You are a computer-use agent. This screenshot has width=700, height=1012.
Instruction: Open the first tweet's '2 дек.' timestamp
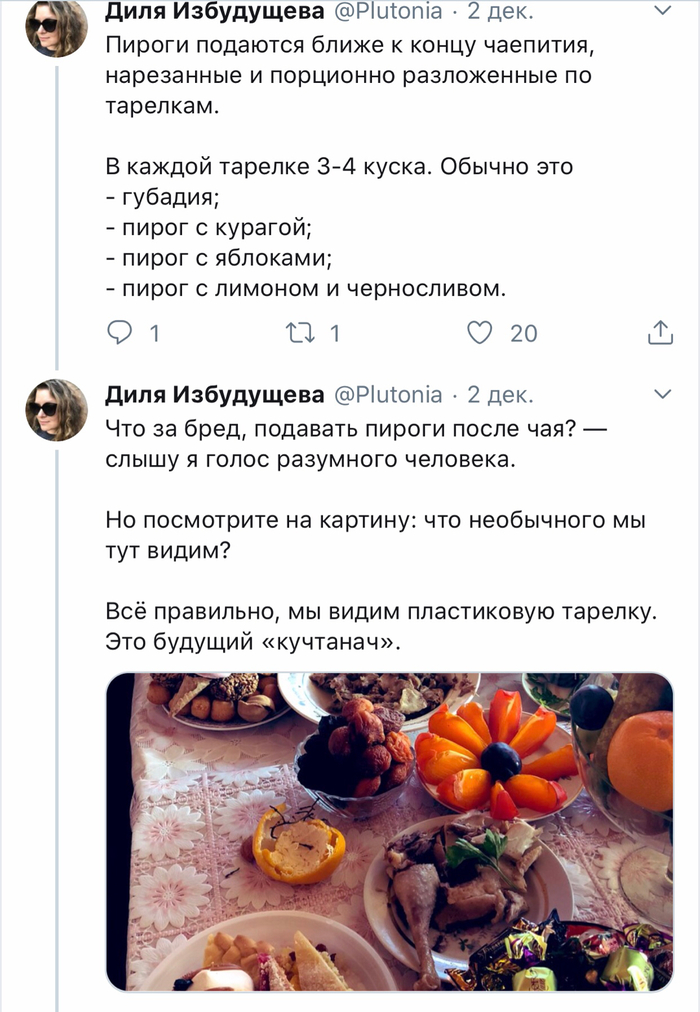coord(501,13)
